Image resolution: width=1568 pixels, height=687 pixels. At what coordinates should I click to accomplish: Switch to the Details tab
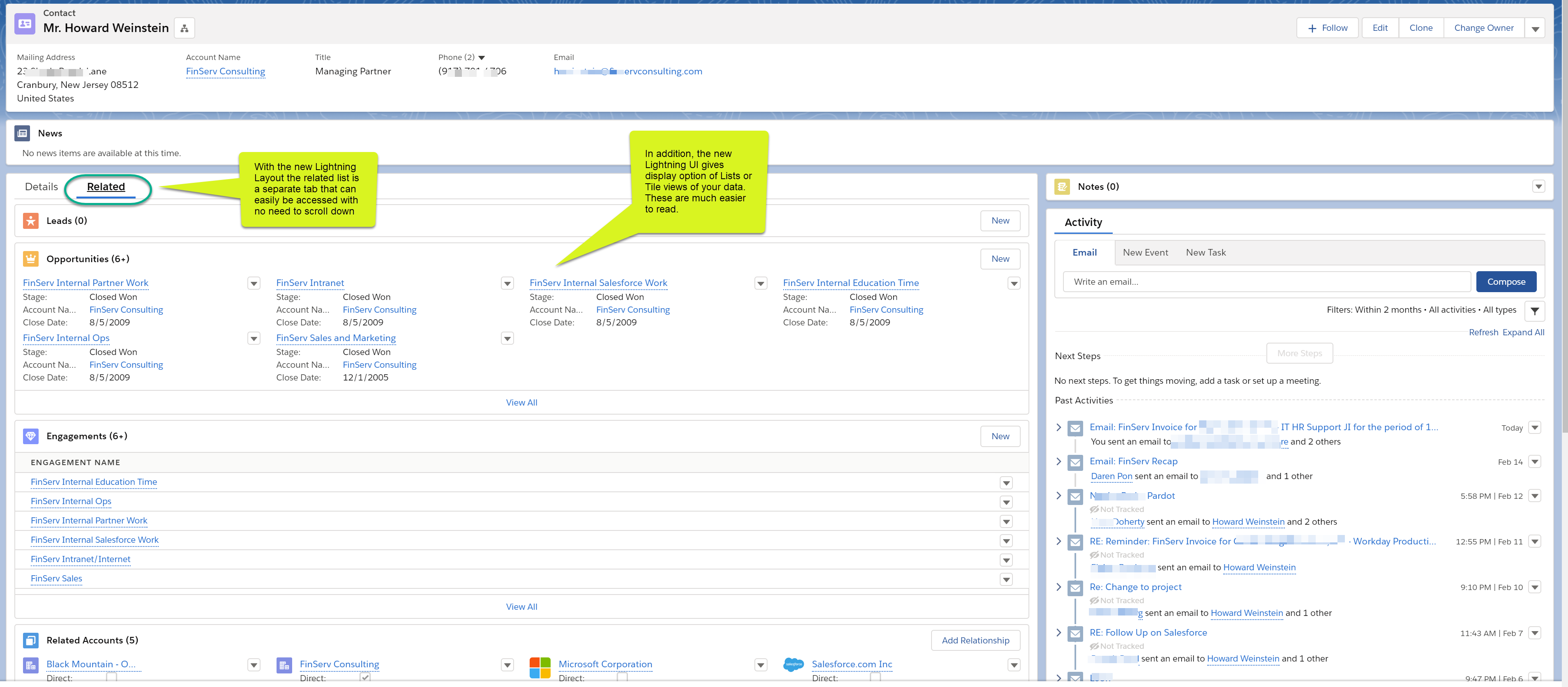42,187
